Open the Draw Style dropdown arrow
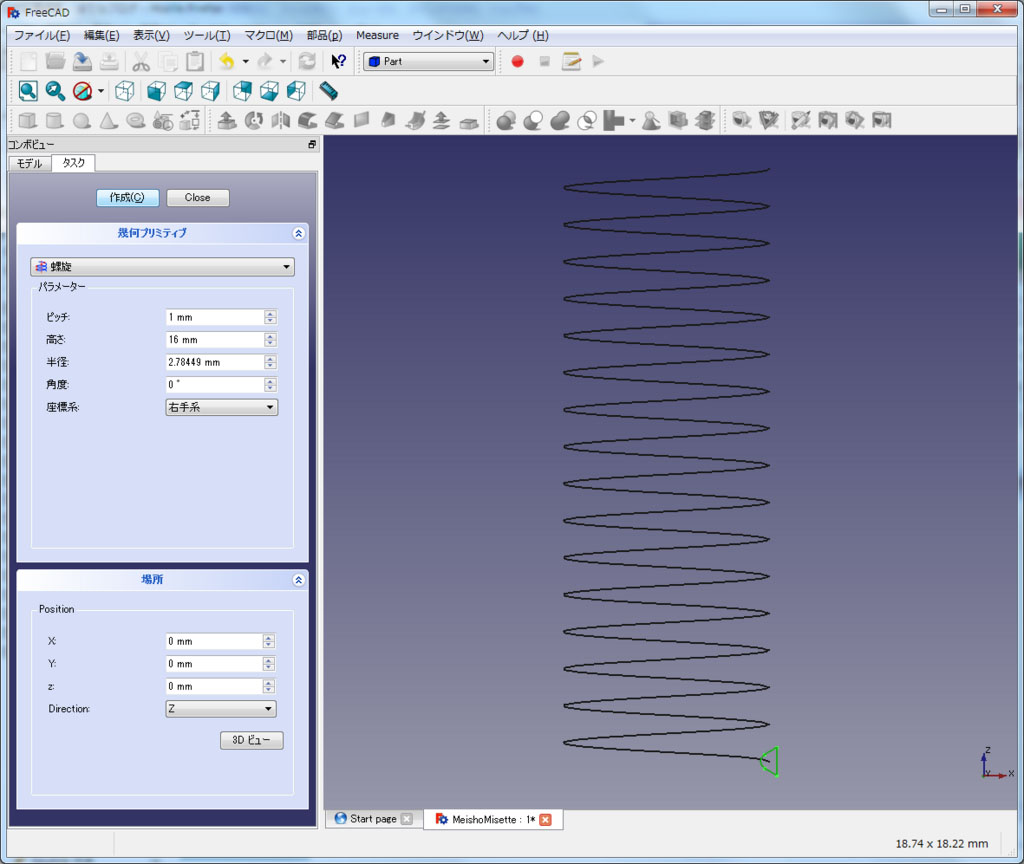The image size is (1024, 864). tap(101, 91)
